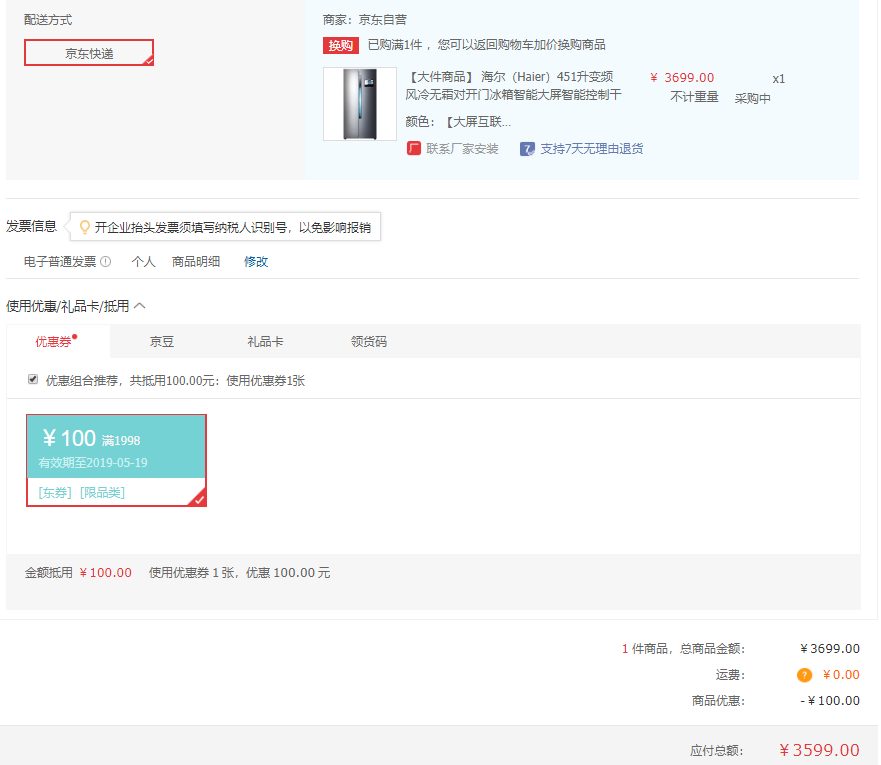Select the 京东快递 delivery option

(89, 53)
